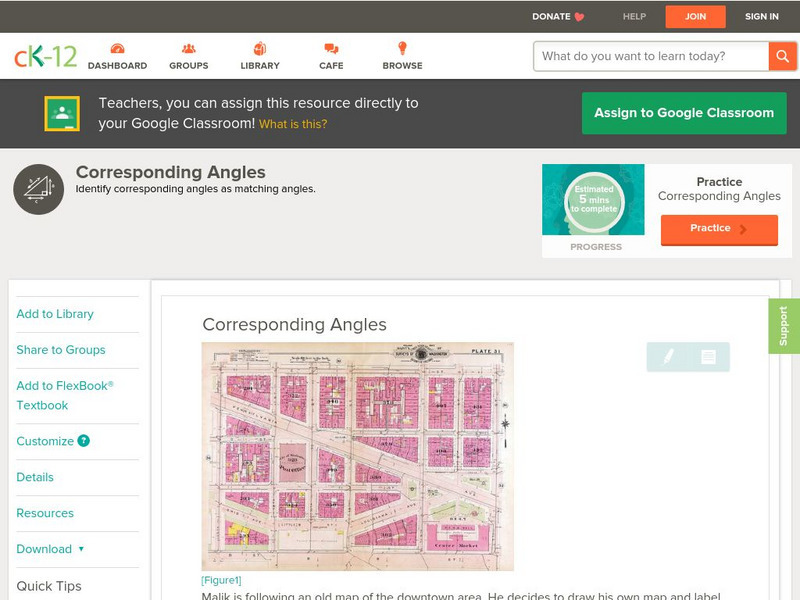Click the Corresponding Angles triangle concept icon
This screenshot has height=600, width=800.
[39, 189]
